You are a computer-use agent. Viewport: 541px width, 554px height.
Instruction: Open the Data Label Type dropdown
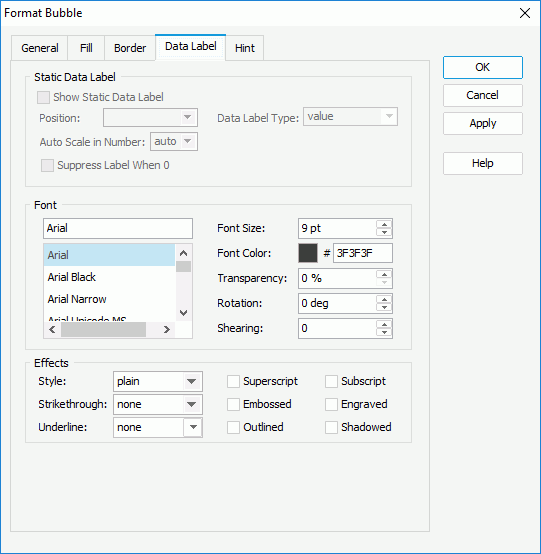[x=350, y=117]
